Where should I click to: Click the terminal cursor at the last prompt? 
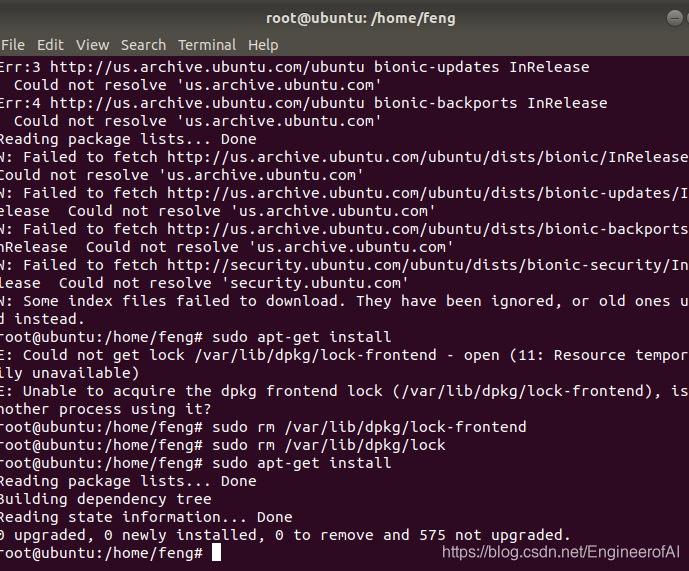point(217,553)
